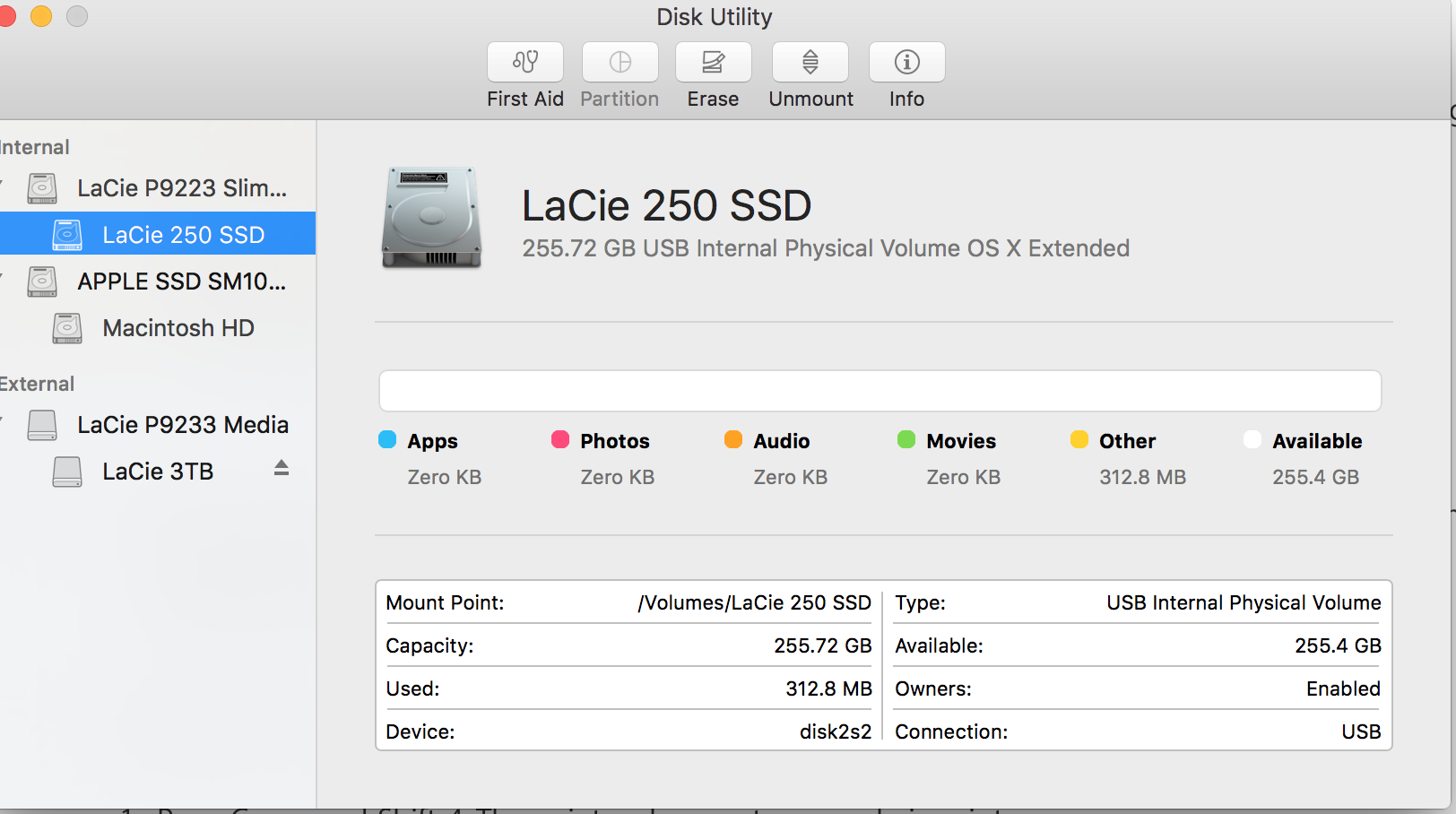Select the LaCie 250 SSD row in the sidebar

click(x=158, y=235)
